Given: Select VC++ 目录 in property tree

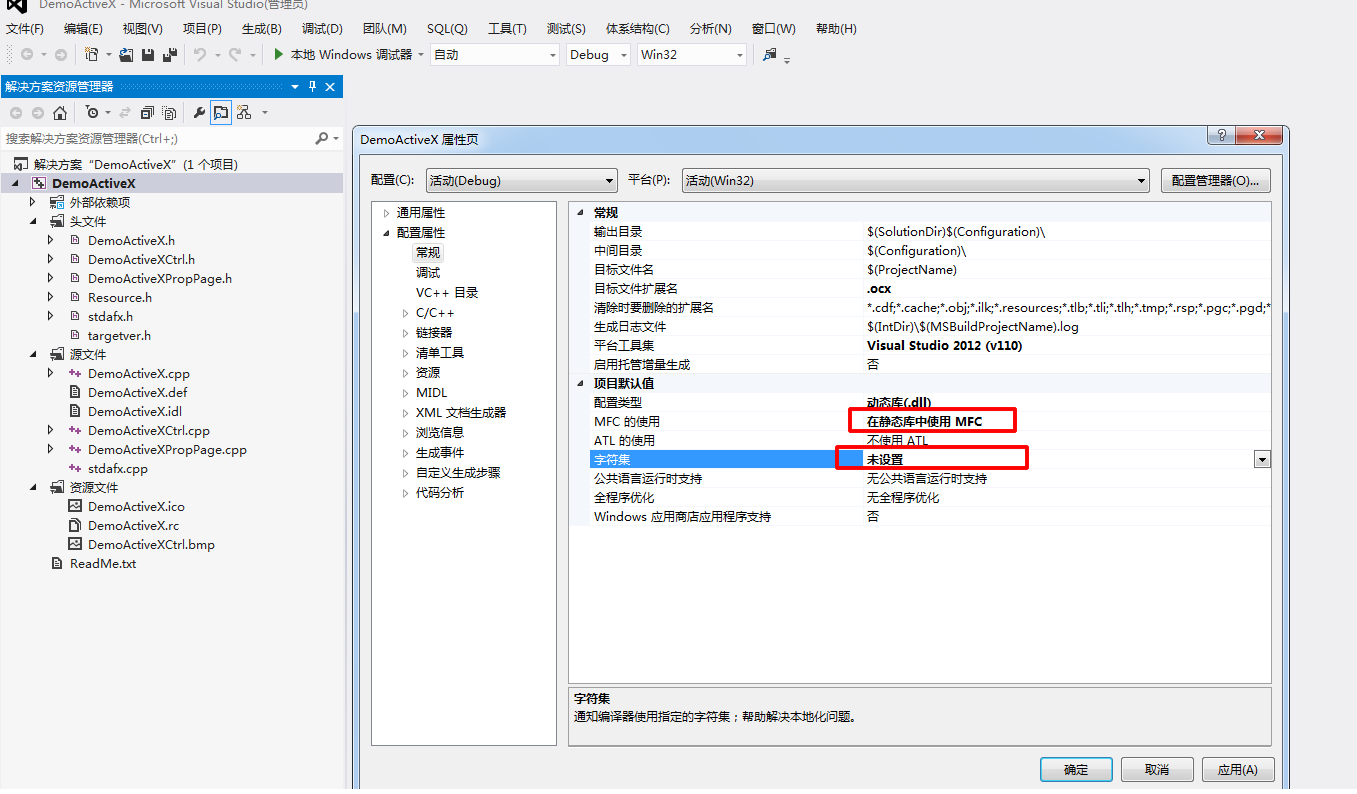Looking at the screenshot, I should coord(447,293).
